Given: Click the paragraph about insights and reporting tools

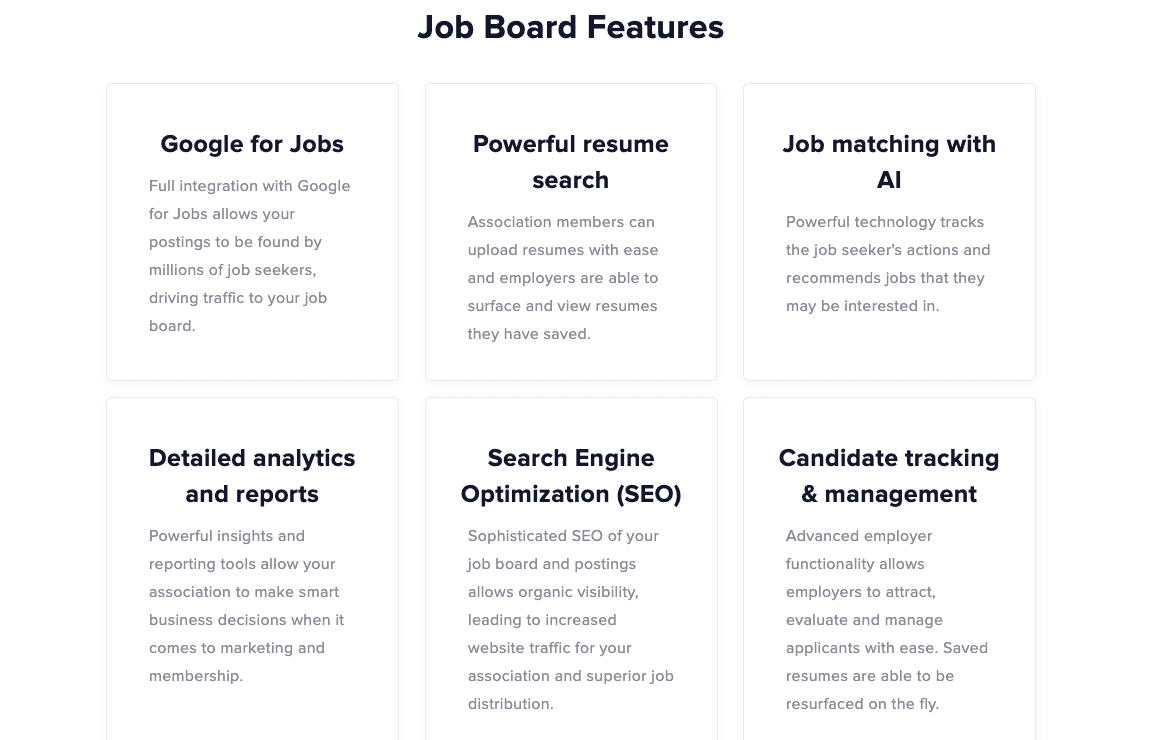Looking at the screenshot, I should click(x=246, y=606).
